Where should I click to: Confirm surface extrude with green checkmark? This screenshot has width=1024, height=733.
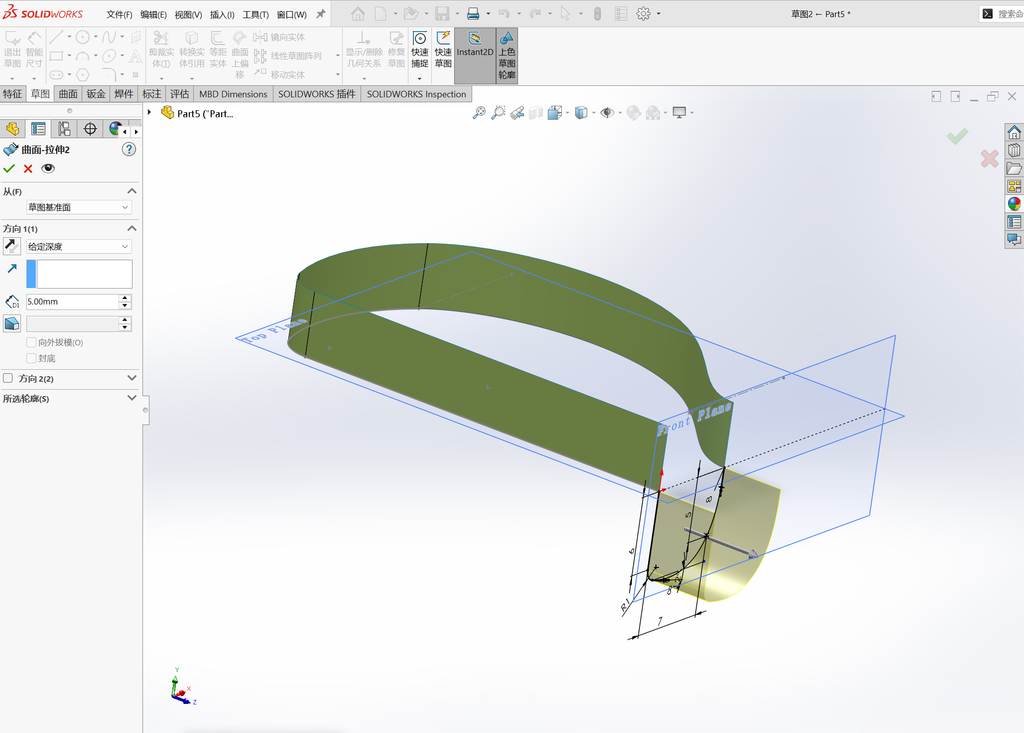[9, 169]
